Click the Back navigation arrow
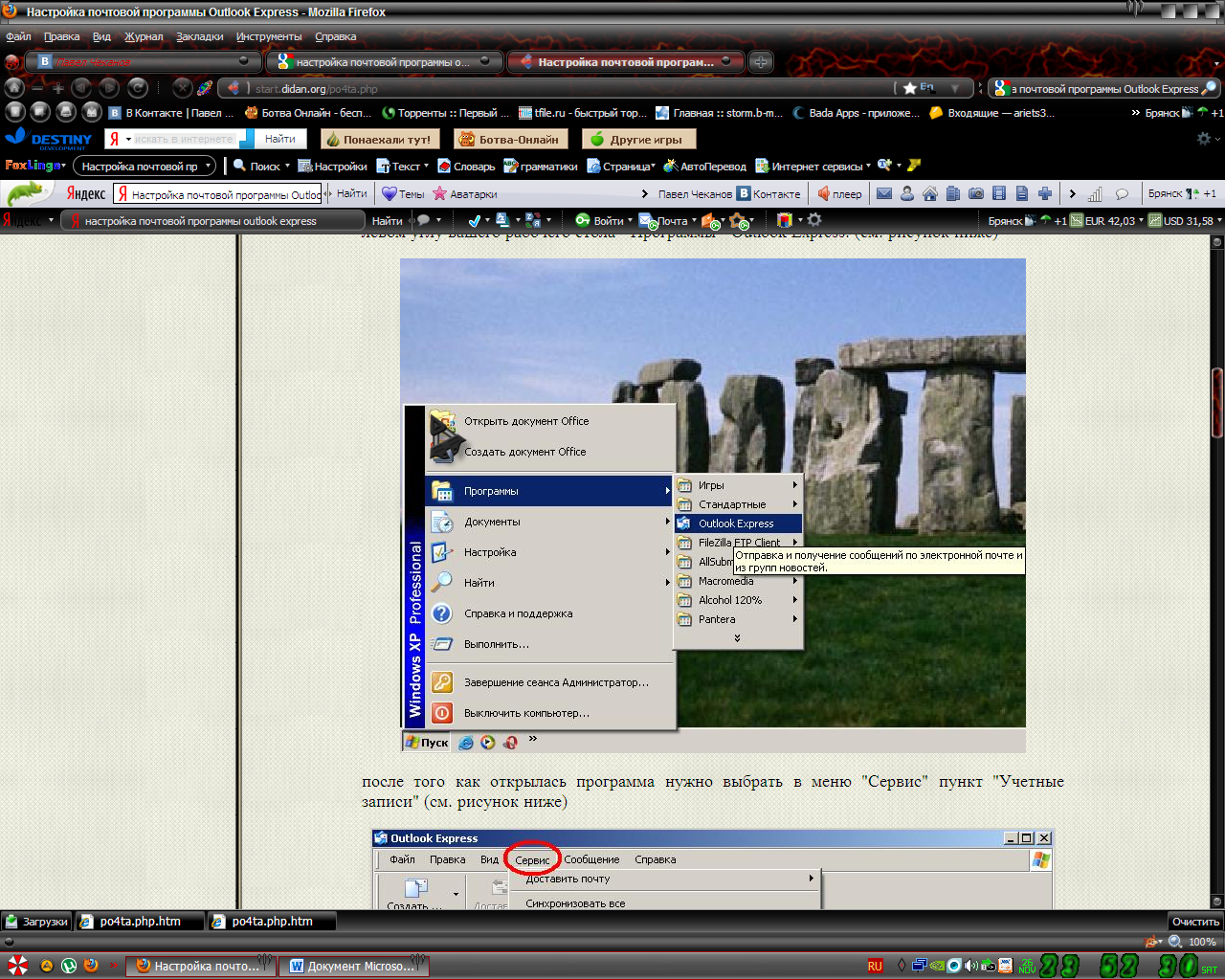The image size is (1225, 980). [83, 88]
